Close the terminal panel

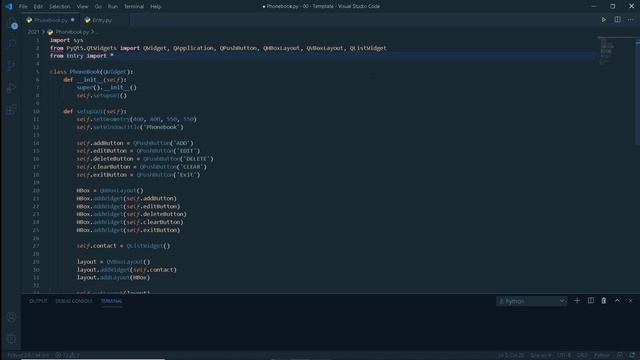point(630,301)
